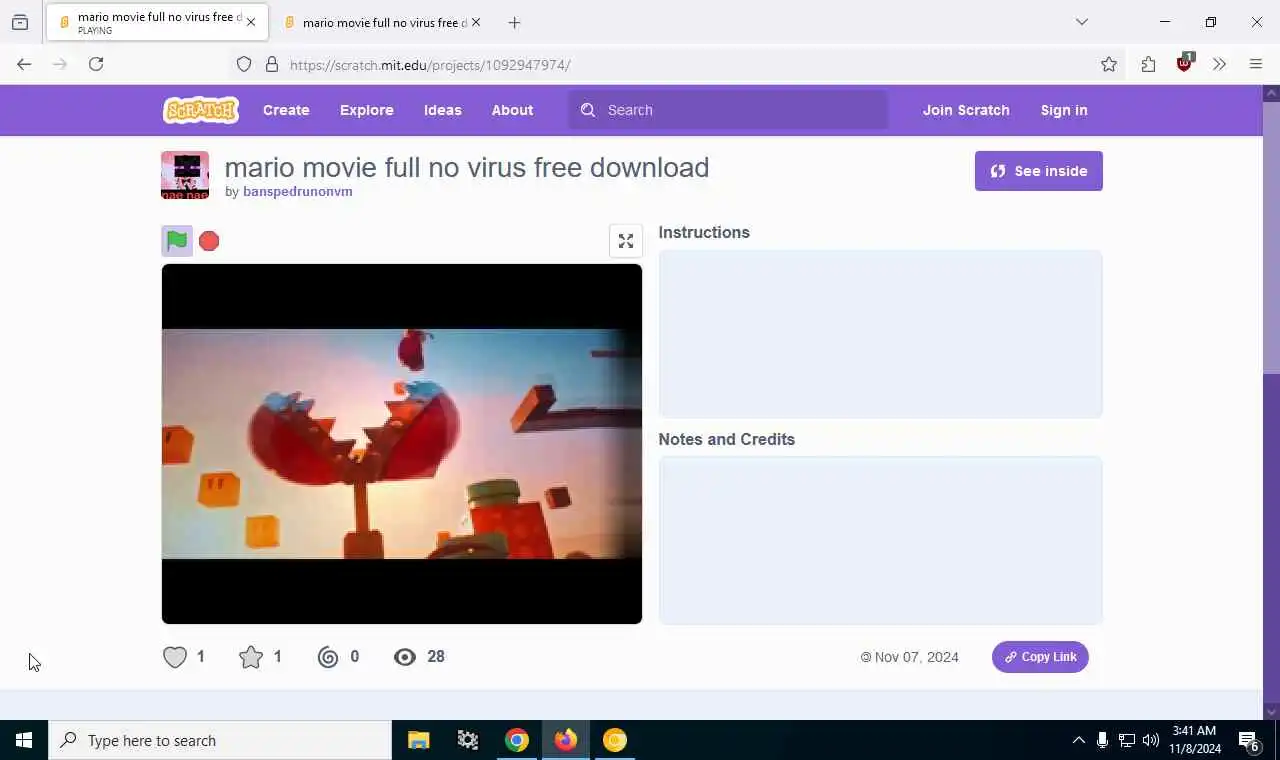Show more toolbar tools chevron
Screen dimensions: 1280x760
[1219, 64]
